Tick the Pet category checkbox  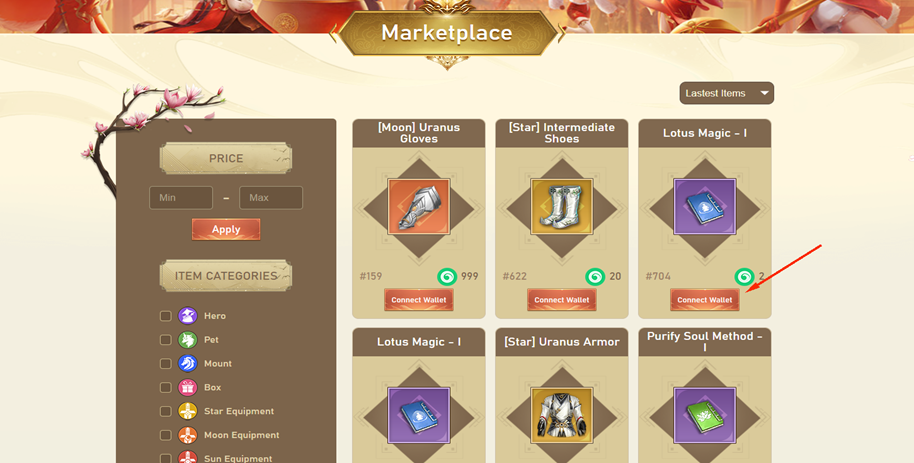(166, 339)
